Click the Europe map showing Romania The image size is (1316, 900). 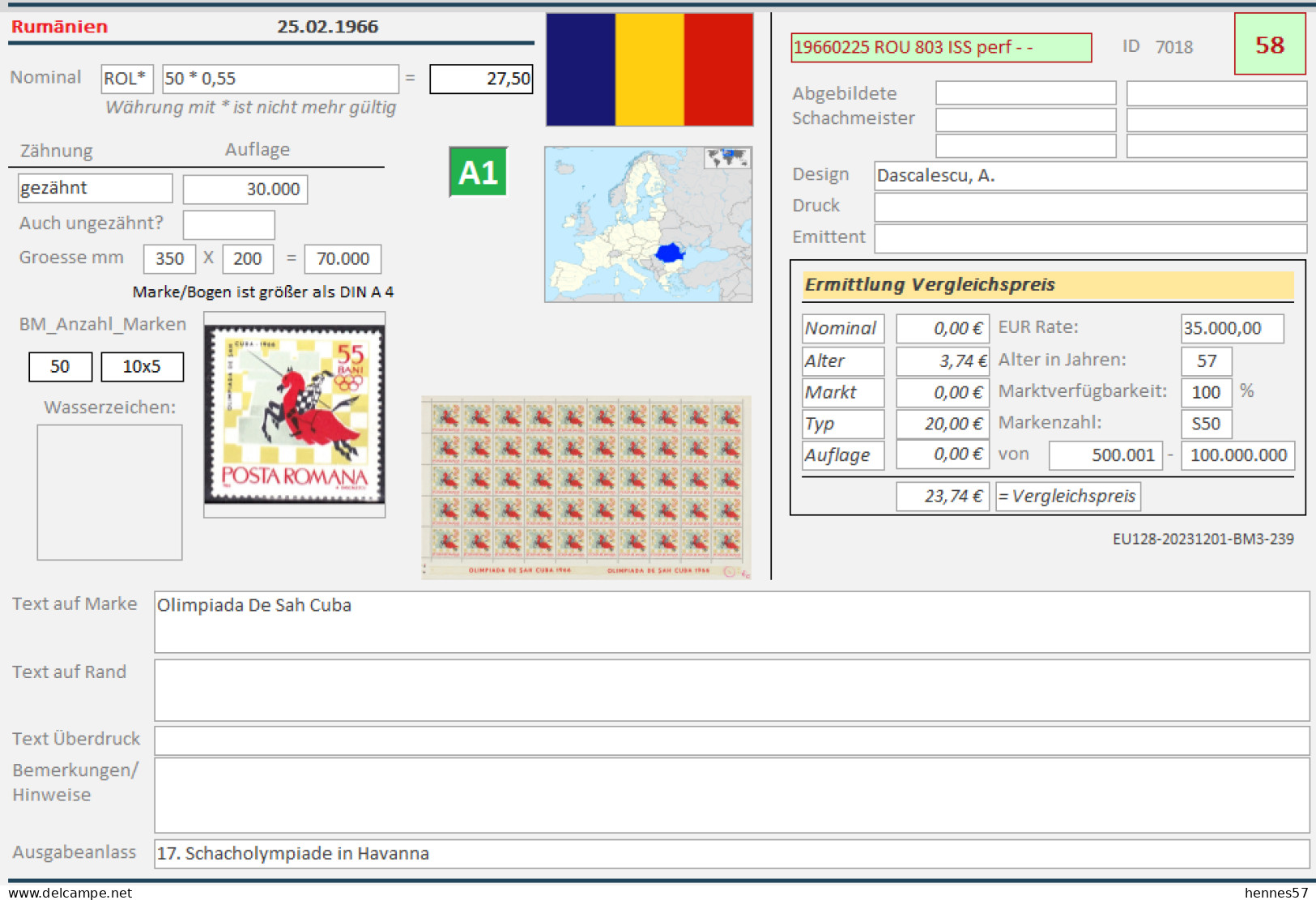pos(649,224)
